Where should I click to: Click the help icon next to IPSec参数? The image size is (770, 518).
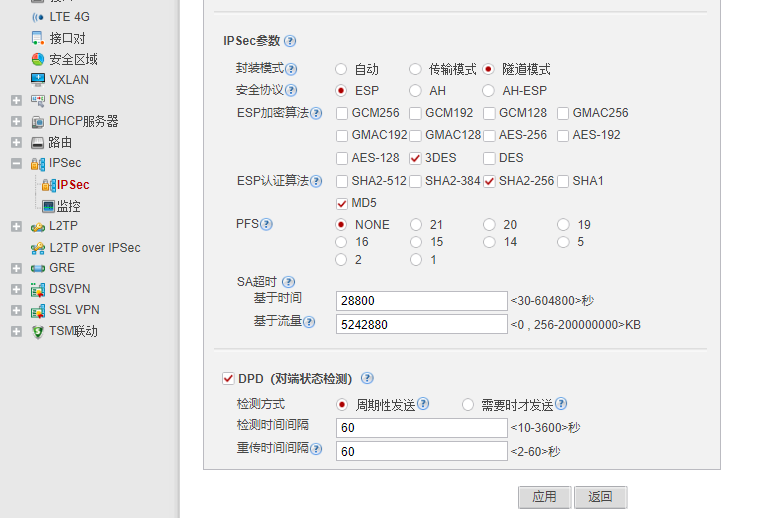point(290,41)
